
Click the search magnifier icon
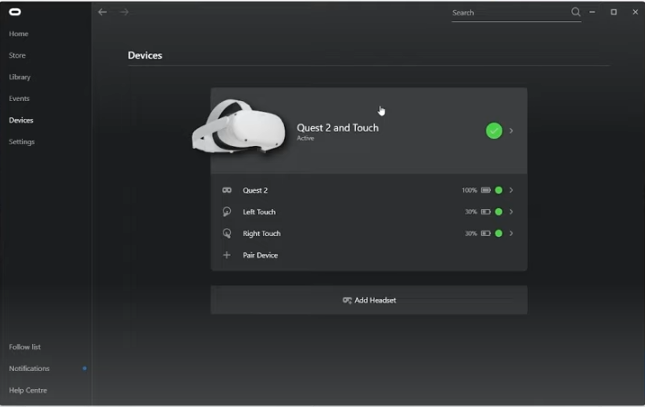point(575,12)
